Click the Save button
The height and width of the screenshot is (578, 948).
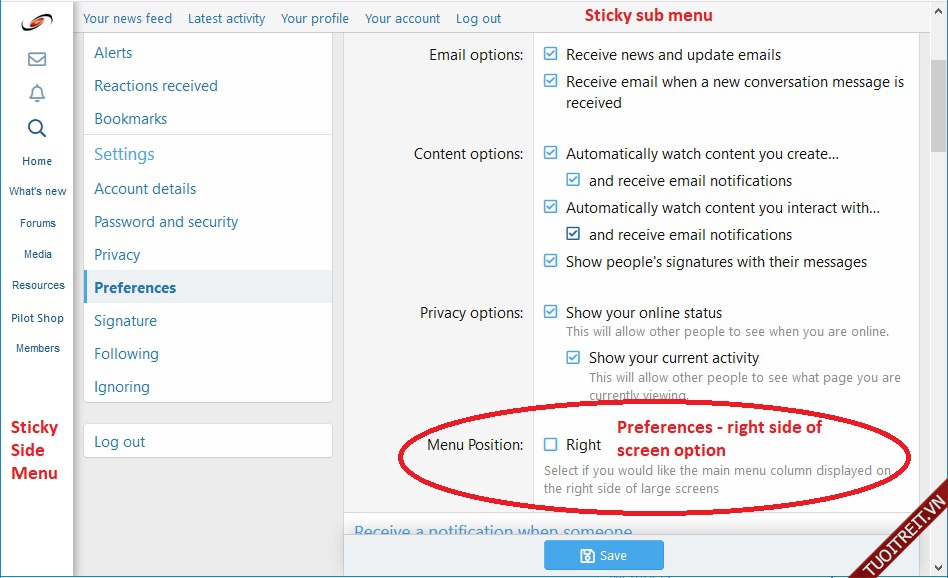pos(603,555)
